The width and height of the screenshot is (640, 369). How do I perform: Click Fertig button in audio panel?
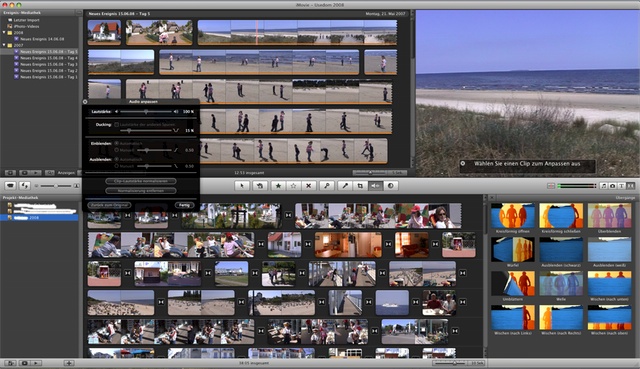(x=184, y=205)
